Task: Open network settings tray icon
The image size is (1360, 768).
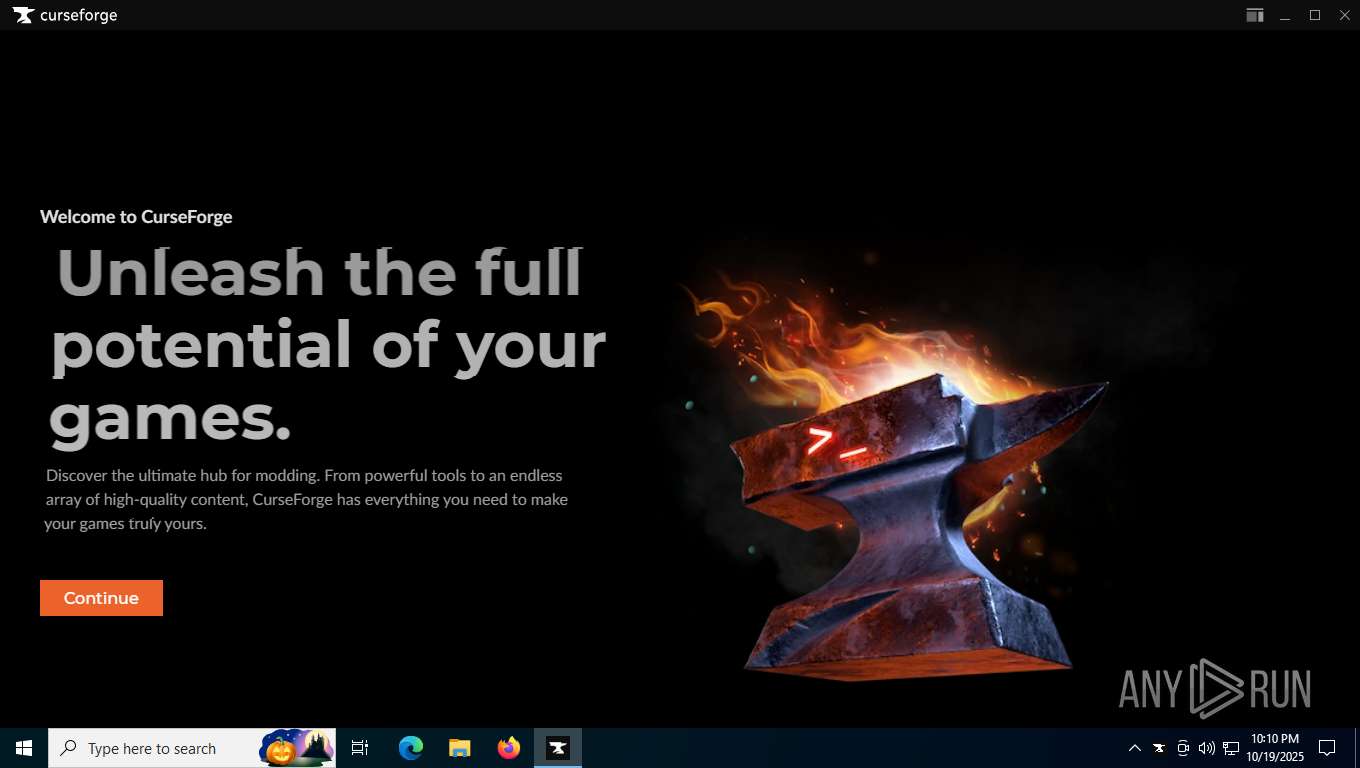Action: click(1231, 748)
